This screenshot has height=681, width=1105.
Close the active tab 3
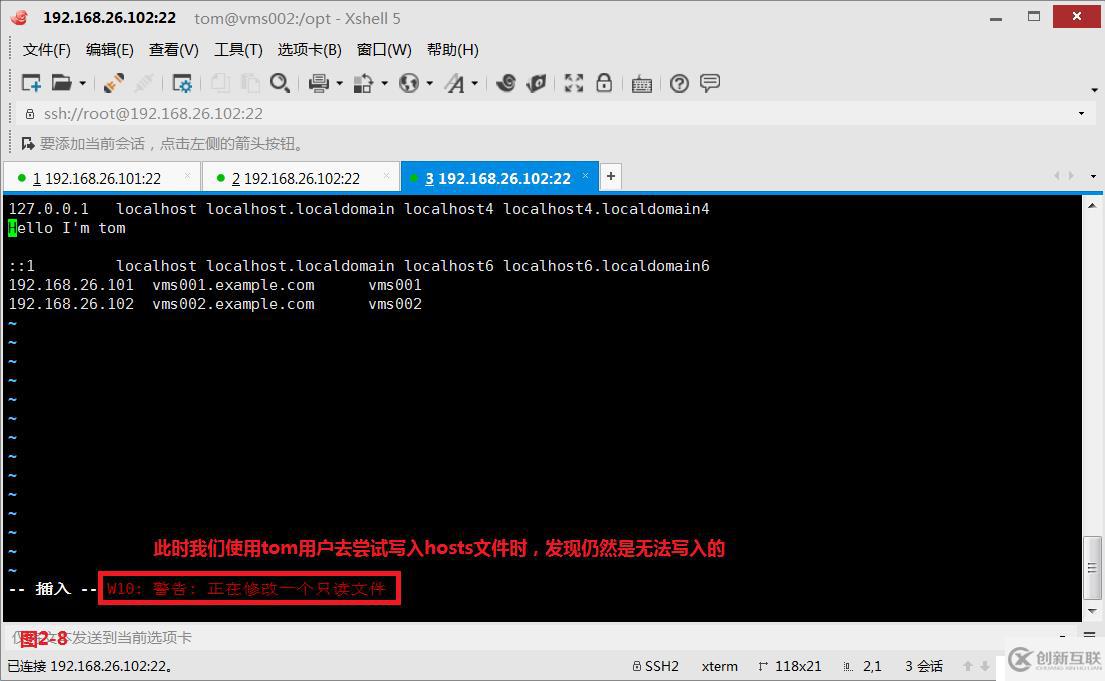pos(585,176)
